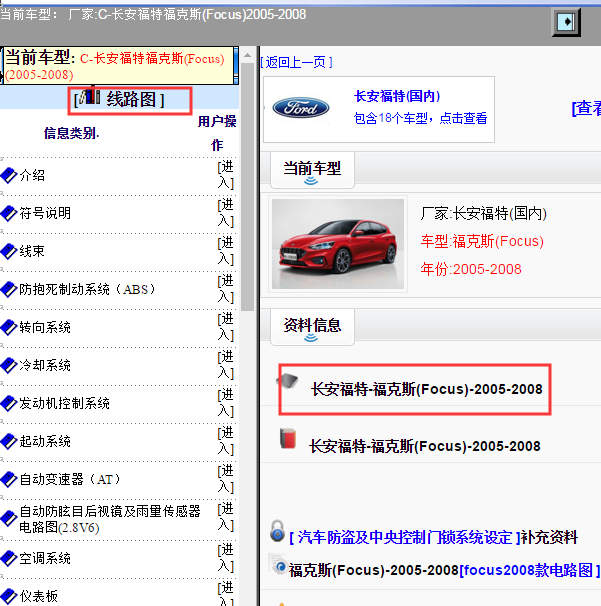
Task: Click 进入 for the 转向系统 row
Action: (x=226, y=327)
